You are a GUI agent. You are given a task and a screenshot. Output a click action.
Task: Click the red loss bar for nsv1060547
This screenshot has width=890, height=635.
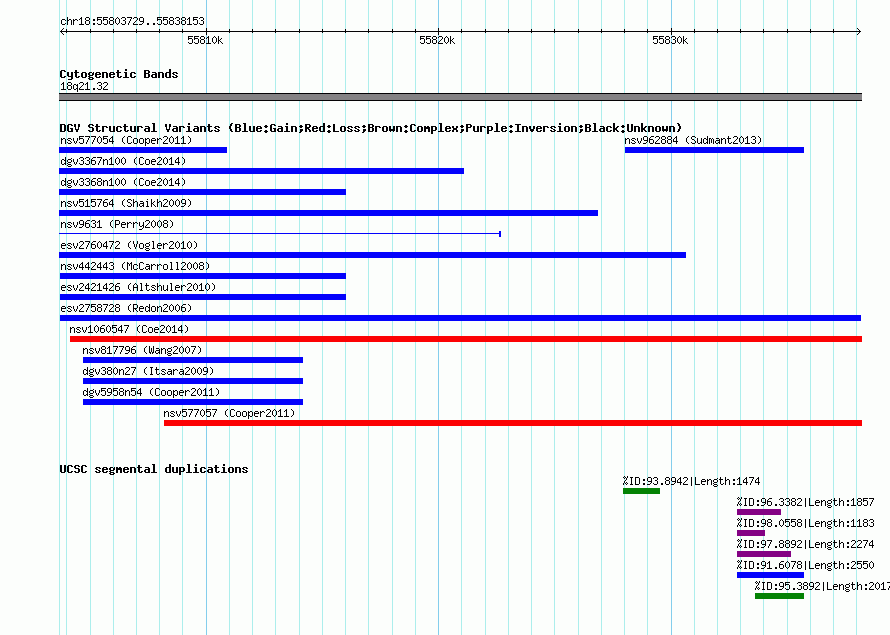466,339
